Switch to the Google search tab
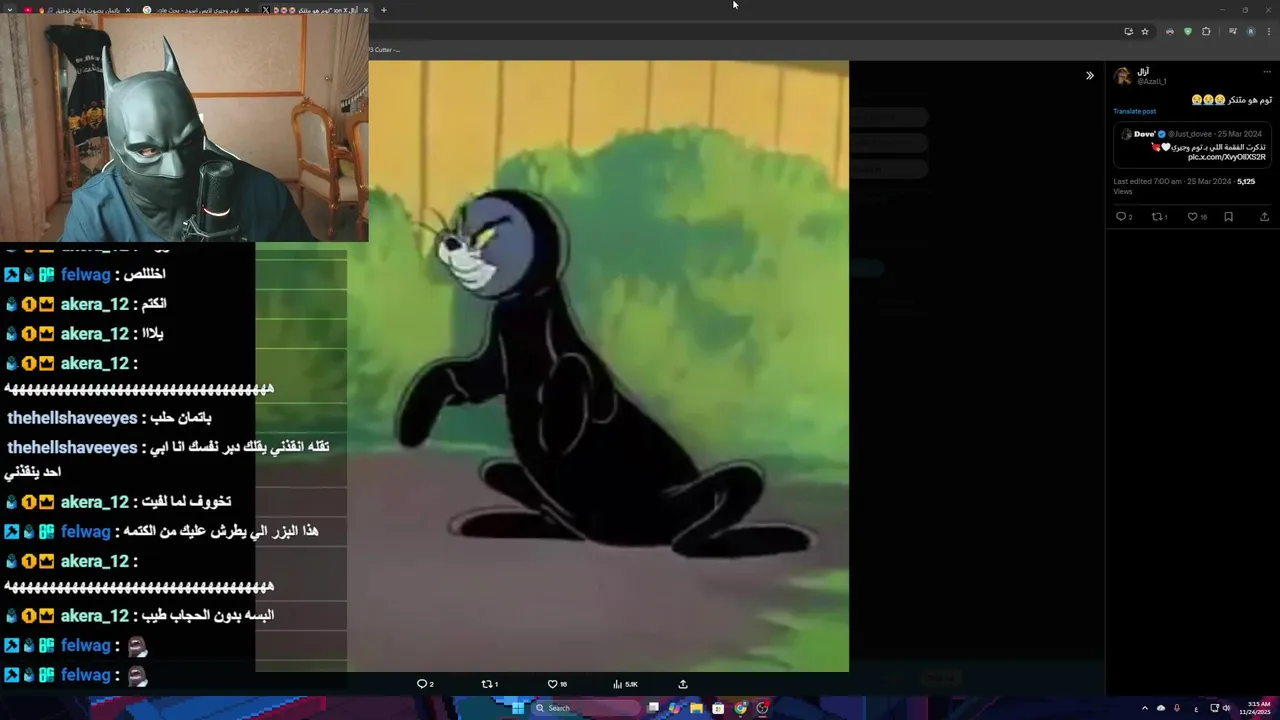 (x=195, y=10)
